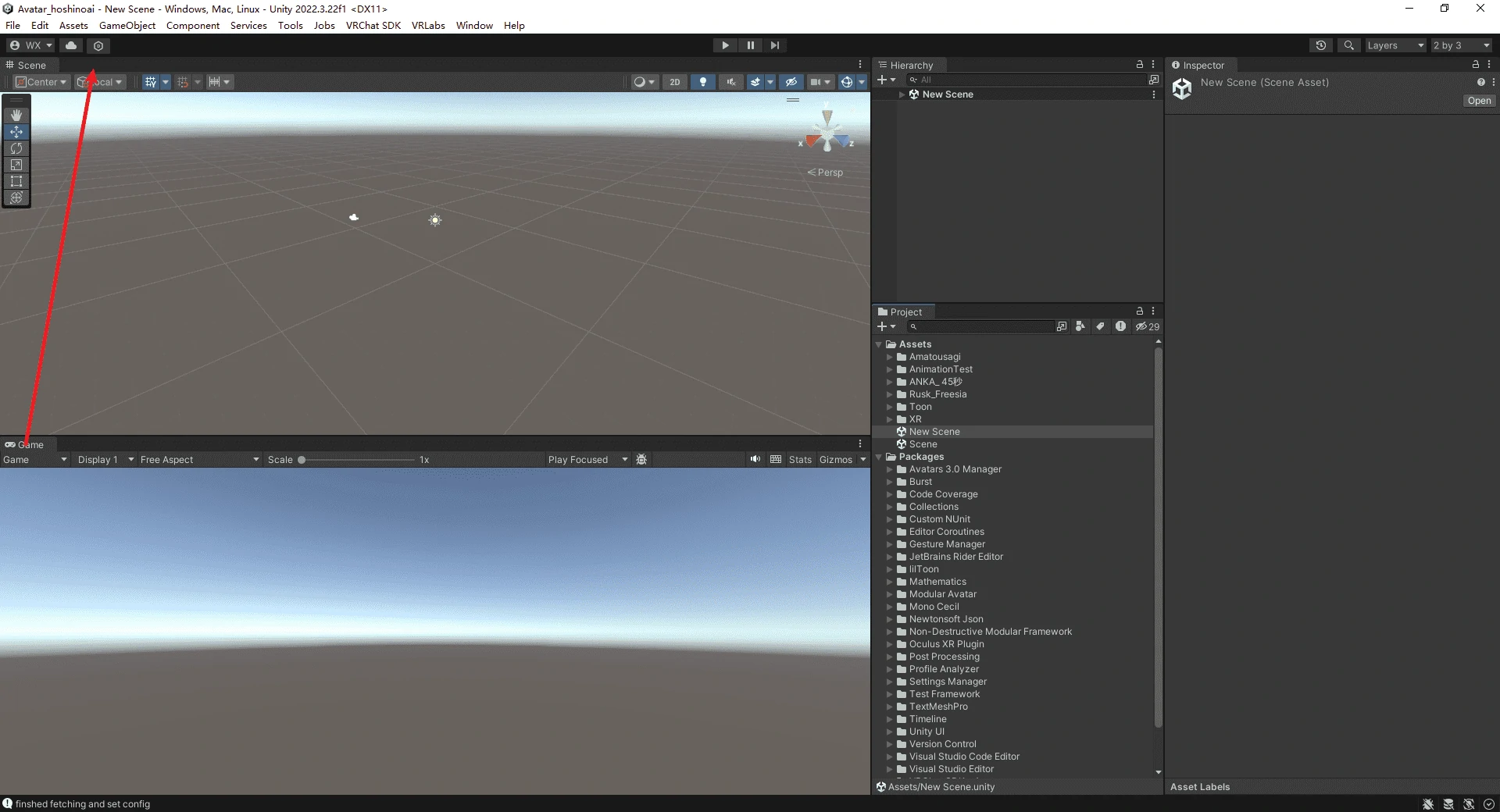This screenshot has height=812, width=1500.
Task: Click the Play button
Action: click(725, 45)
